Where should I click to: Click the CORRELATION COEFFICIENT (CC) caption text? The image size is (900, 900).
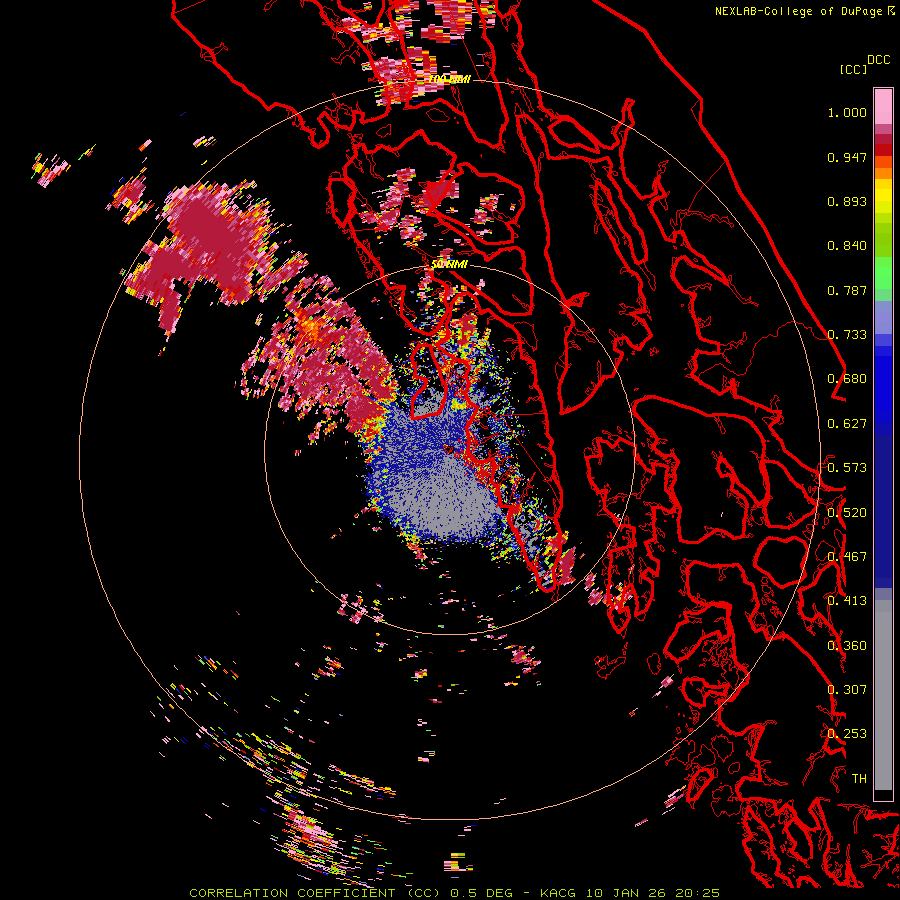pyautogui.click(x=315, y=893)
